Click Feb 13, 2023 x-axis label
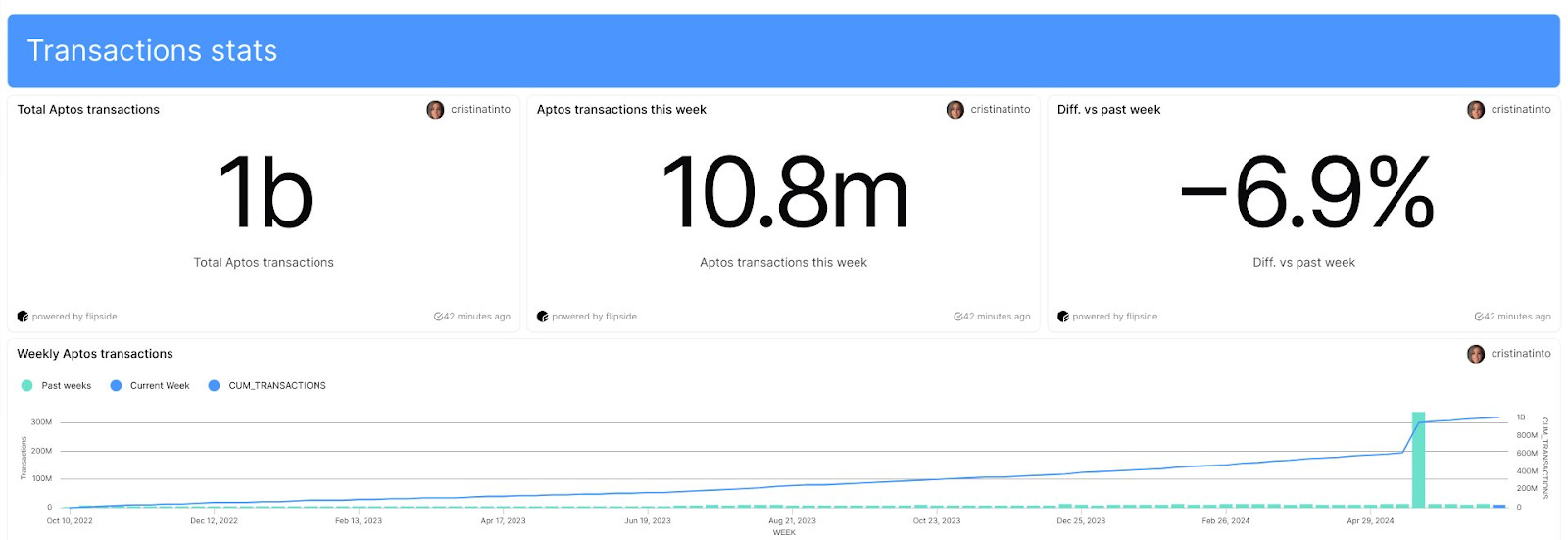 coord(359,521)
